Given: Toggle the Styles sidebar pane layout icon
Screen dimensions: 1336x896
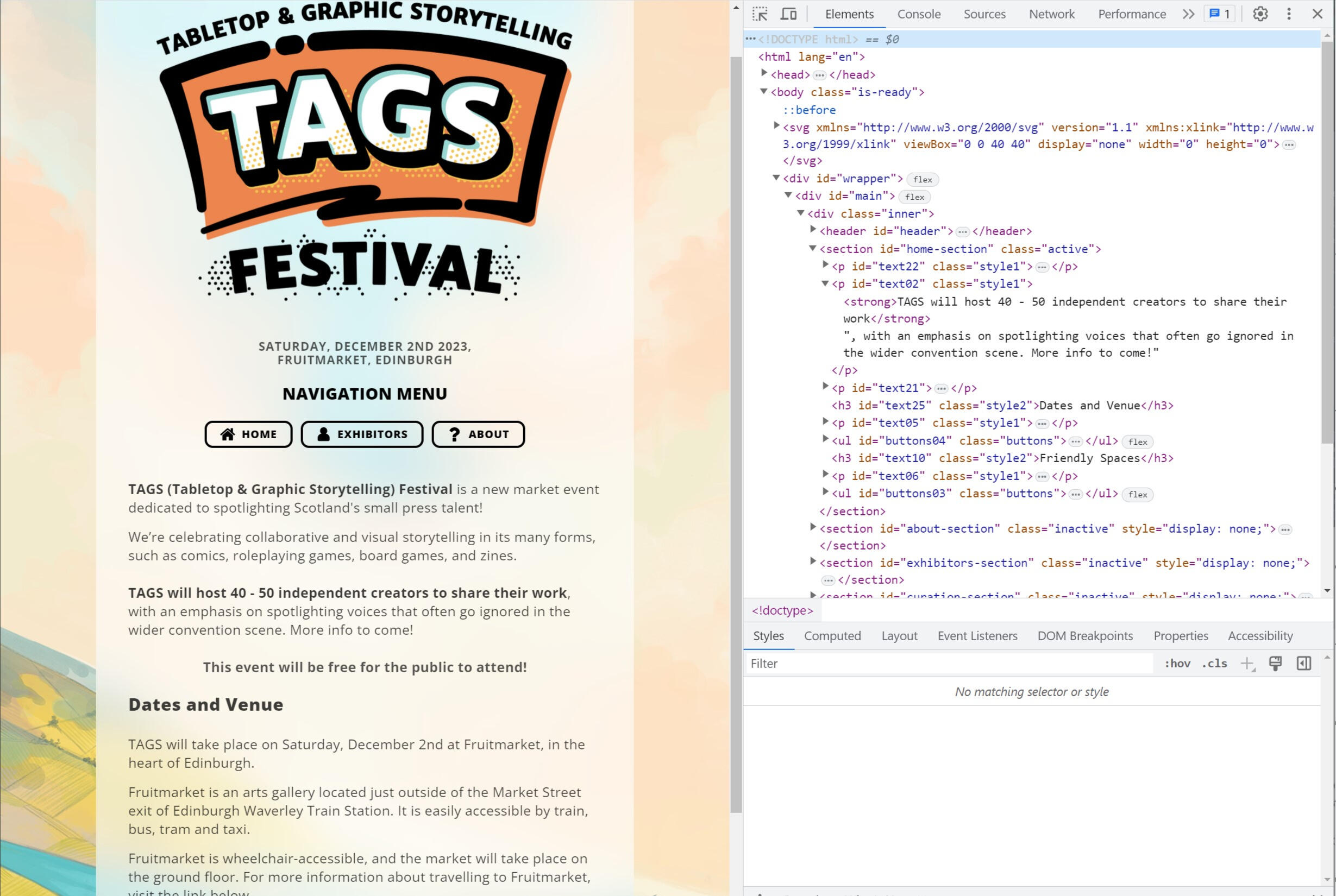Looking at the screenshot, I should (1304, 663).
